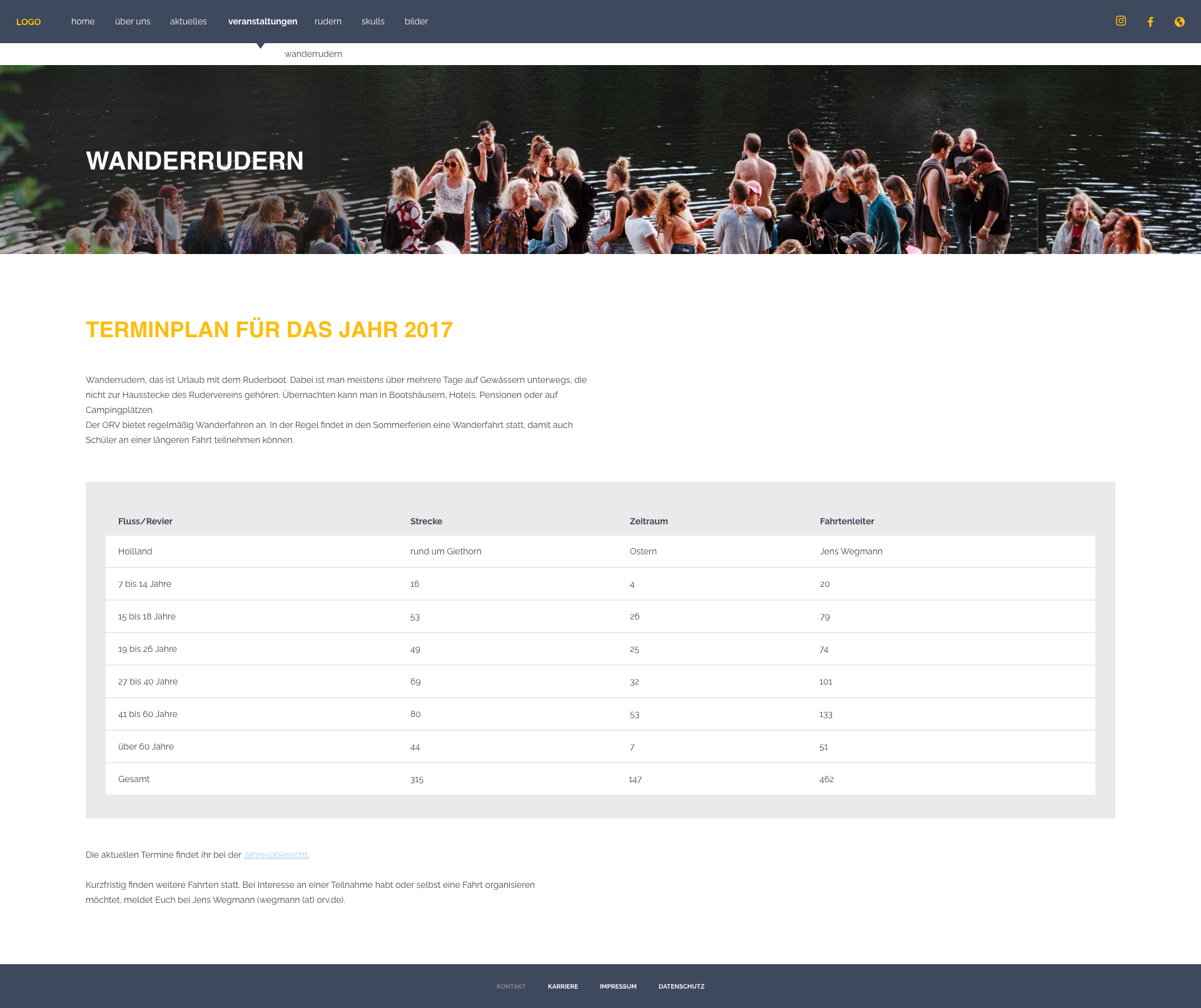
Task: Open the Kontakt footer link
Action: 510,986
